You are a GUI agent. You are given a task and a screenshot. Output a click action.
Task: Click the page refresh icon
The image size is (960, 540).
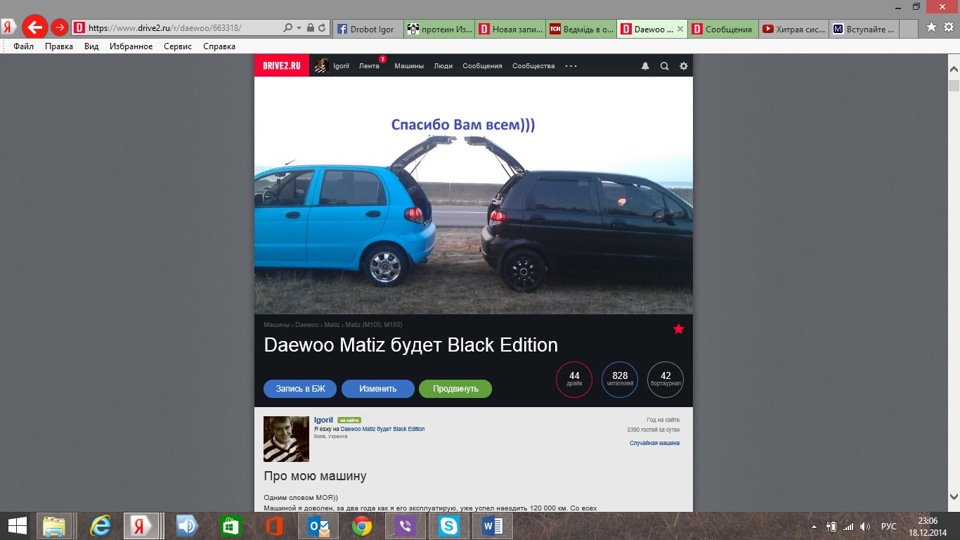pyautogui.click(x=322, y=28)
